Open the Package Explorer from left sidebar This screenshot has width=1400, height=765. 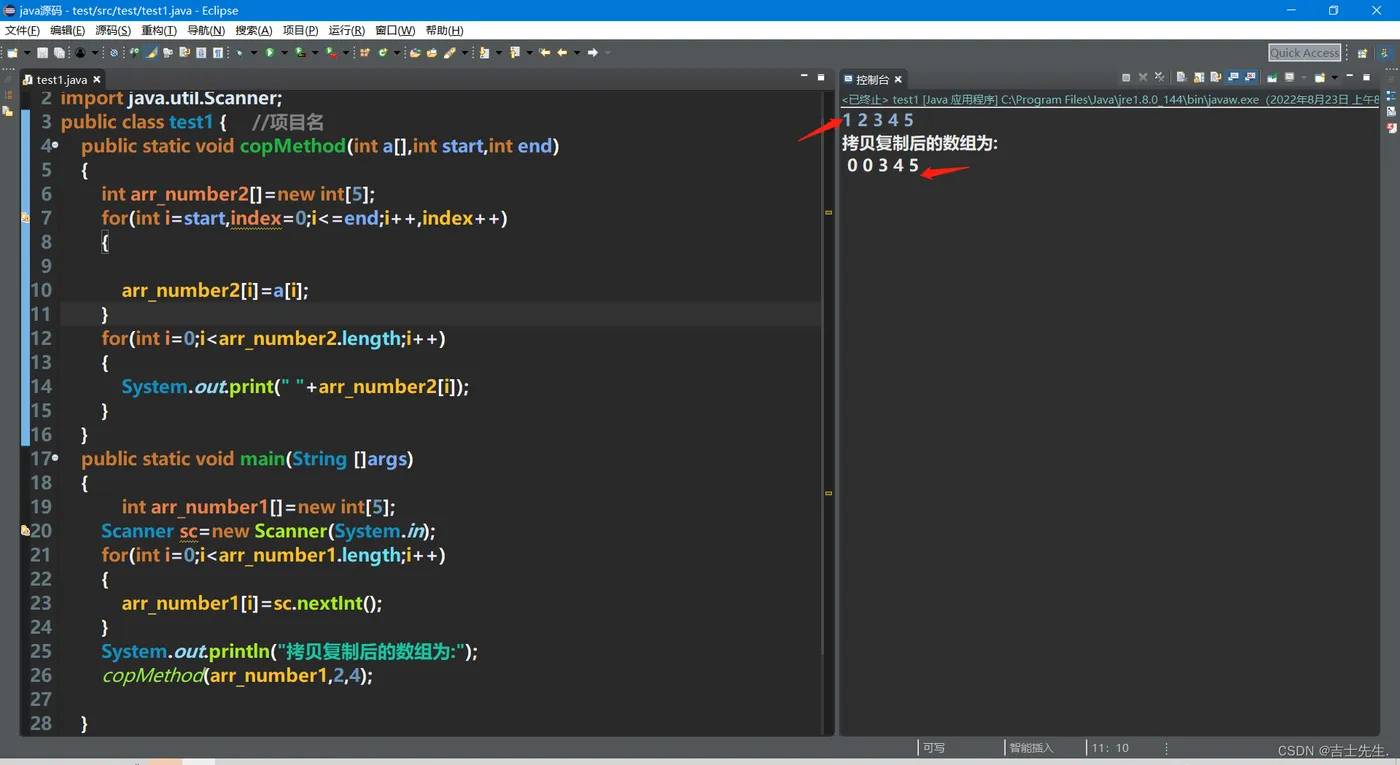[8, 111]
